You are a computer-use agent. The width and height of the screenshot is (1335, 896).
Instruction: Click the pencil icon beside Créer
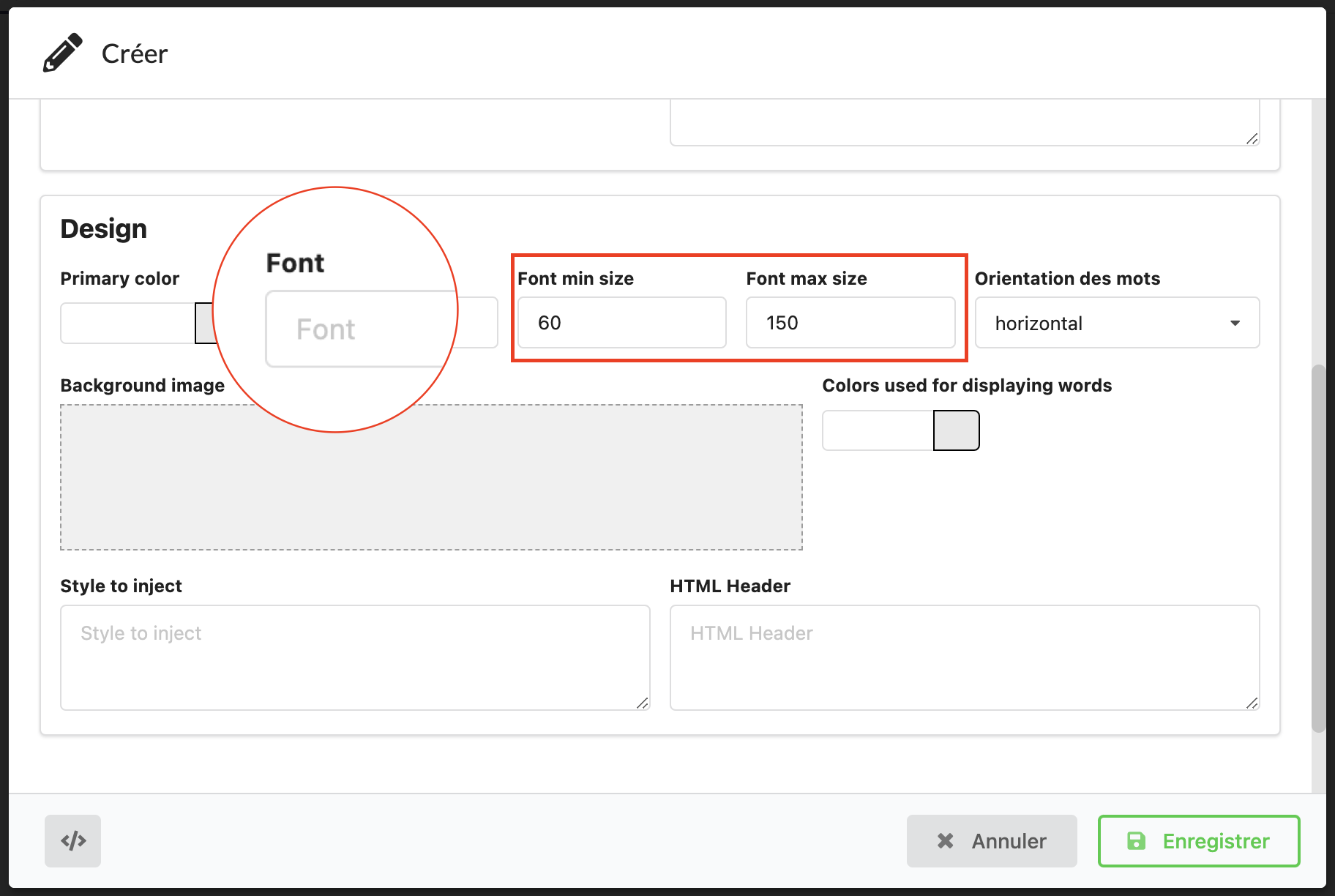62,53
